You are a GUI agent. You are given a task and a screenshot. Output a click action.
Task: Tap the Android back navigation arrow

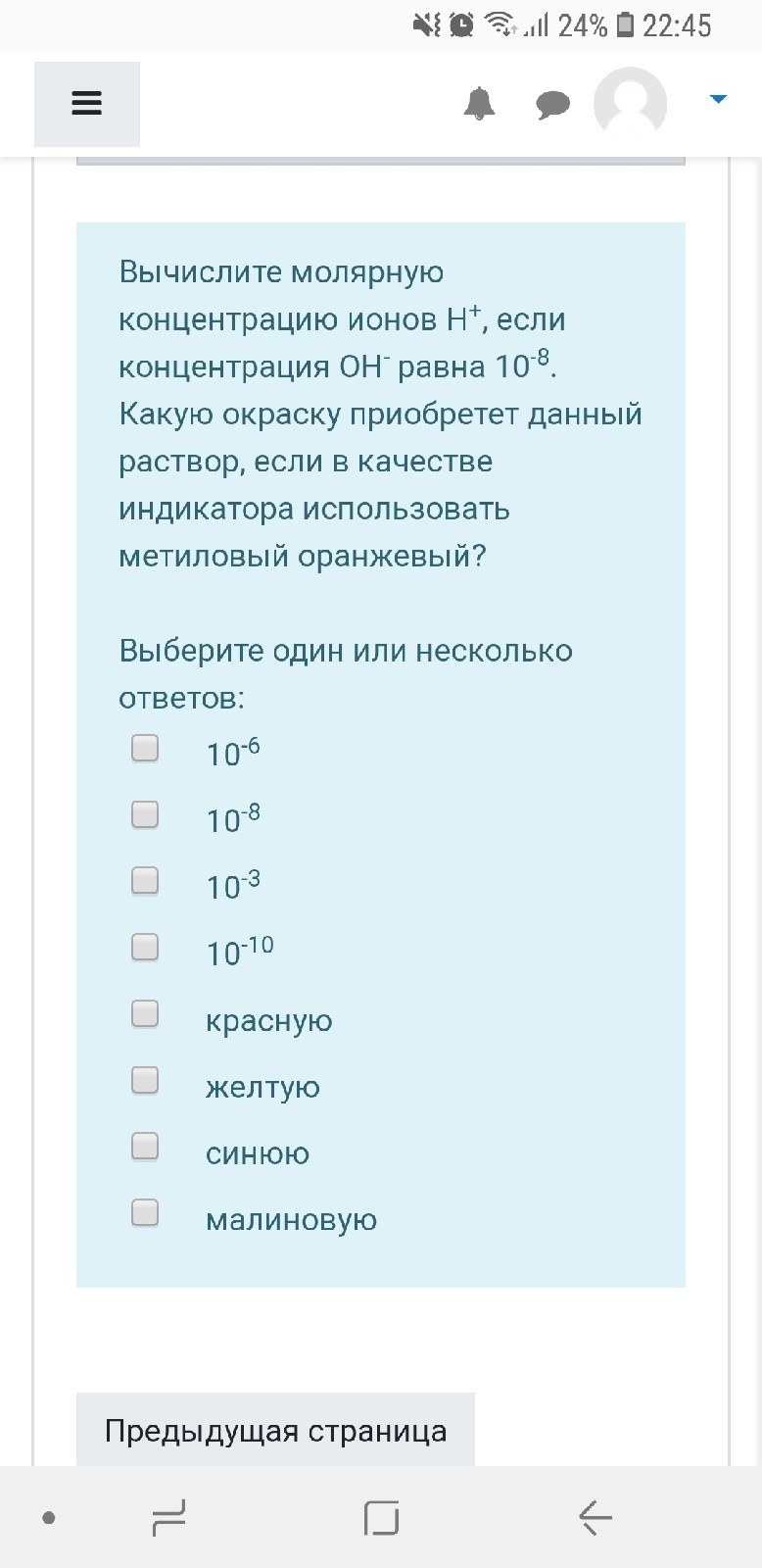point(593,1518)
